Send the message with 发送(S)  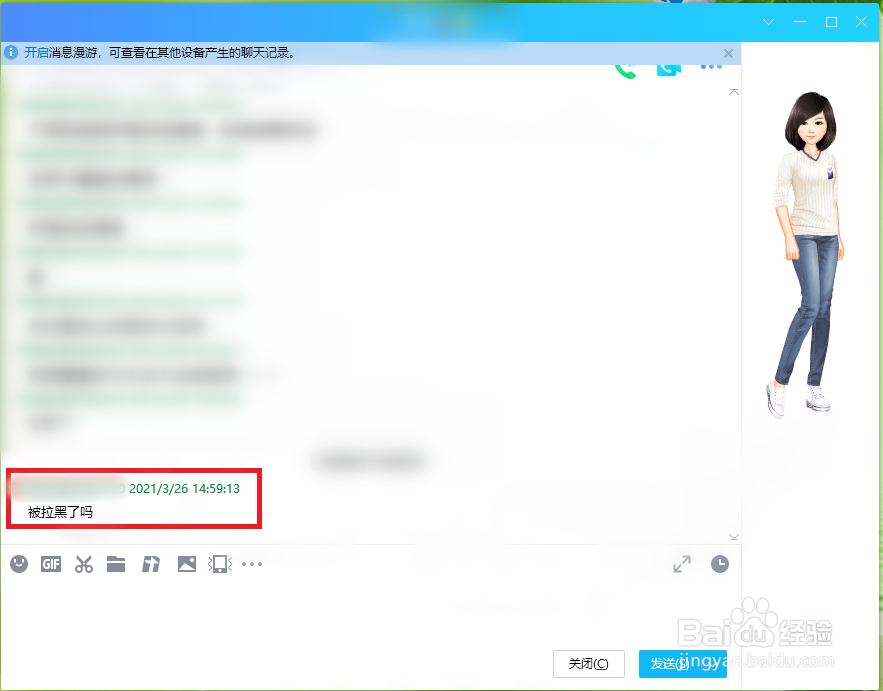[682, 663]
